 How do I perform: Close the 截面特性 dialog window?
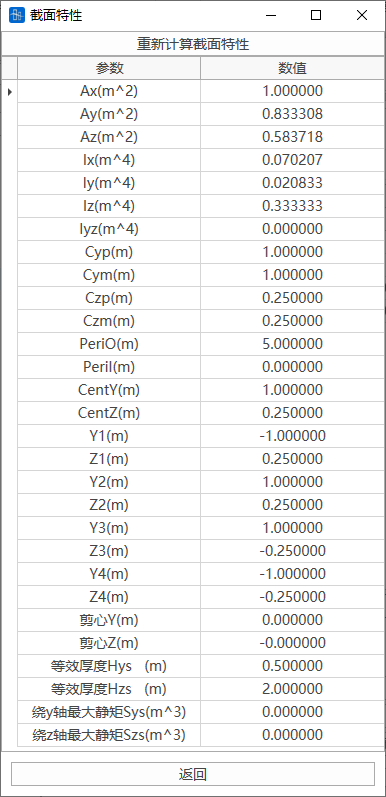362,15
